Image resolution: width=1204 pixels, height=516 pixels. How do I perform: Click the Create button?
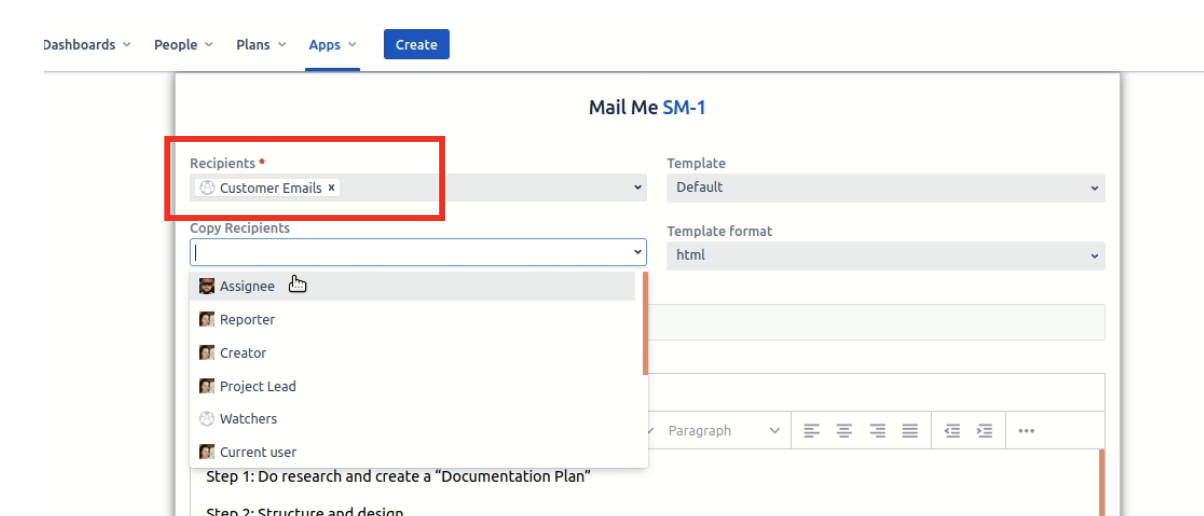(x=416, y=45)
